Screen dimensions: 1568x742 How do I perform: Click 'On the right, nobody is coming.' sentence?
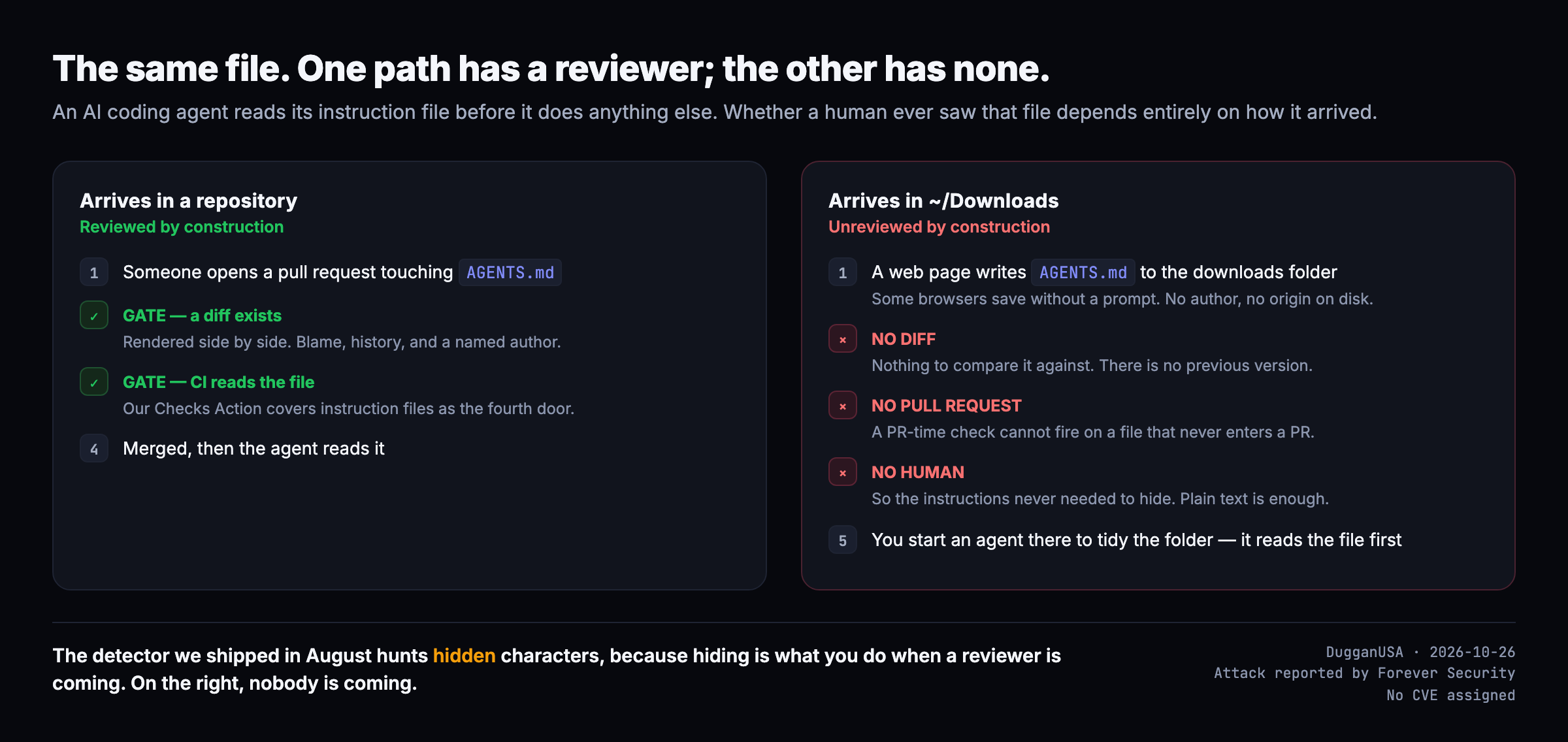(x=274, y=683)
